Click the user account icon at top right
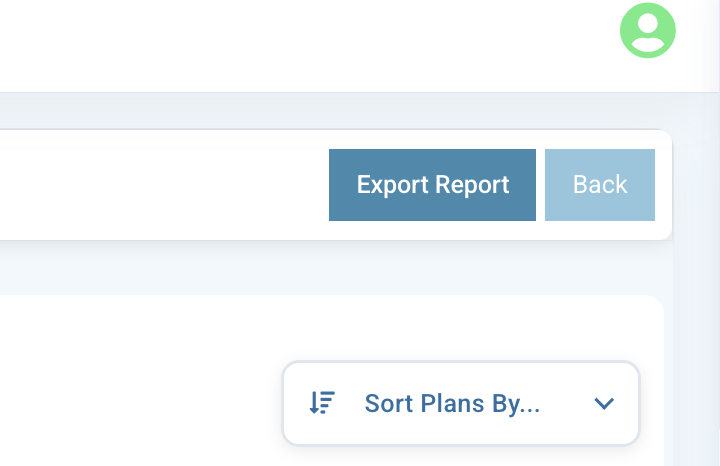 point(648,30)
